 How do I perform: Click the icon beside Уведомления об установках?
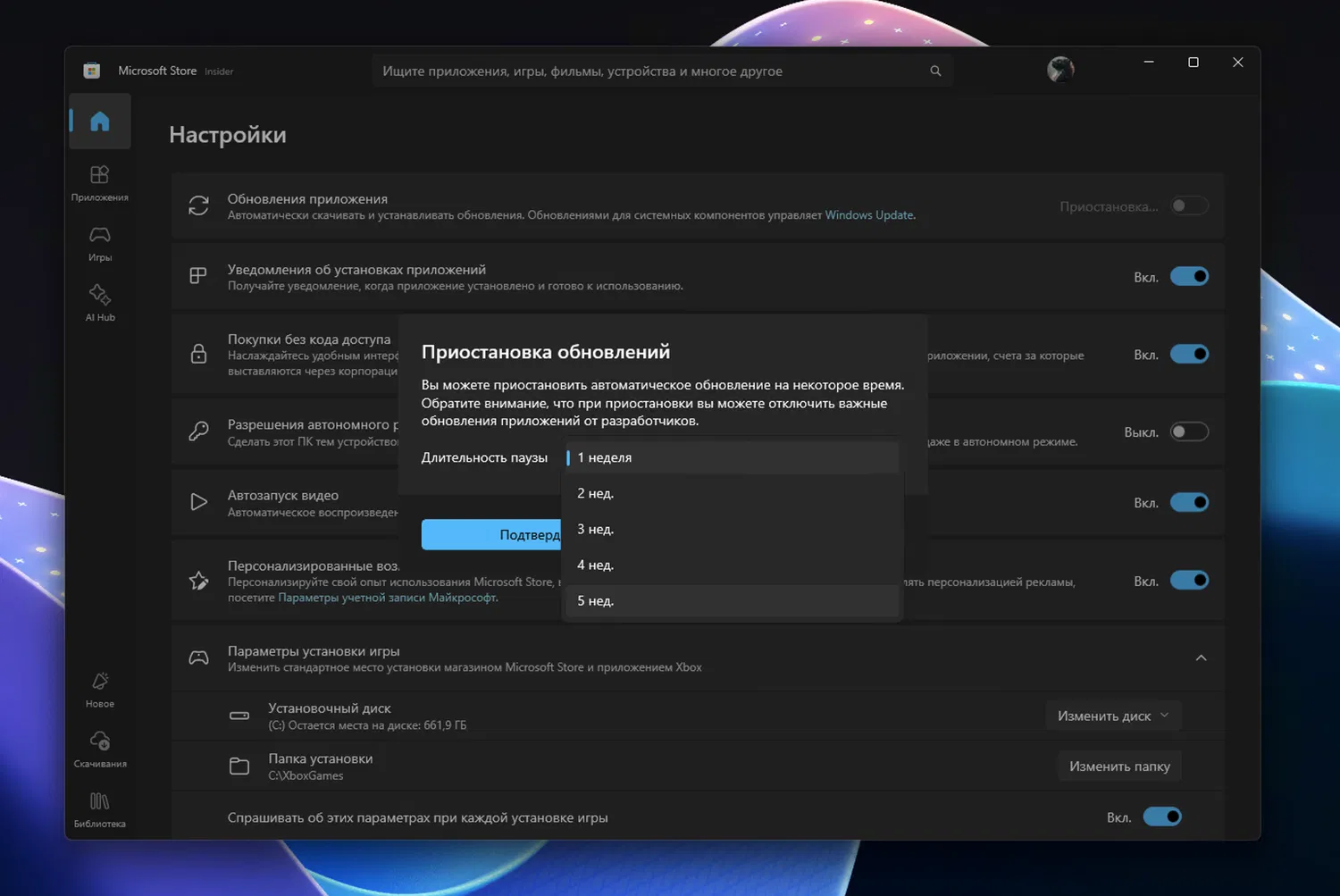click(198, 276)
